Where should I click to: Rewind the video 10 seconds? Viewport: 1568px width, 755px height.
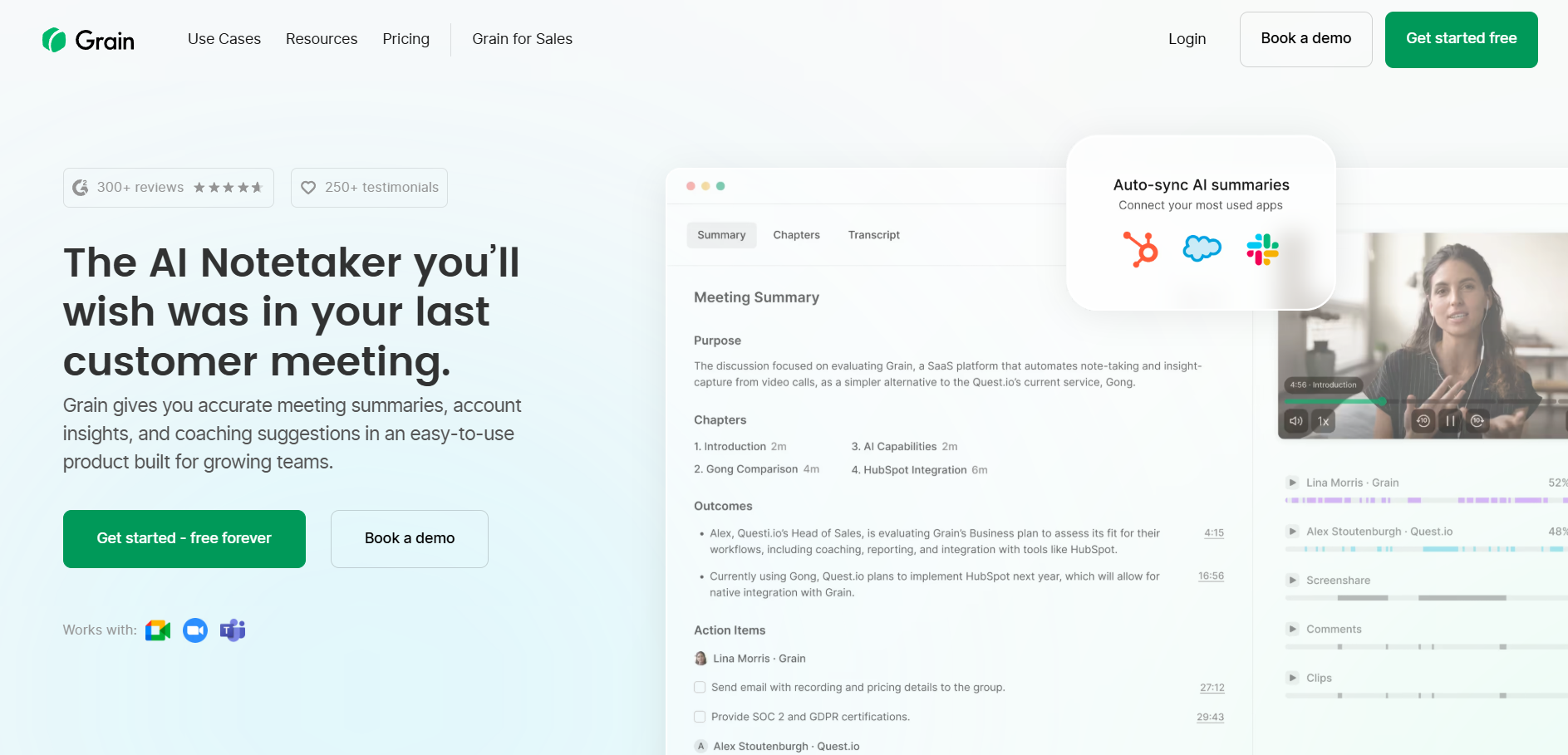coord(1423,421)
